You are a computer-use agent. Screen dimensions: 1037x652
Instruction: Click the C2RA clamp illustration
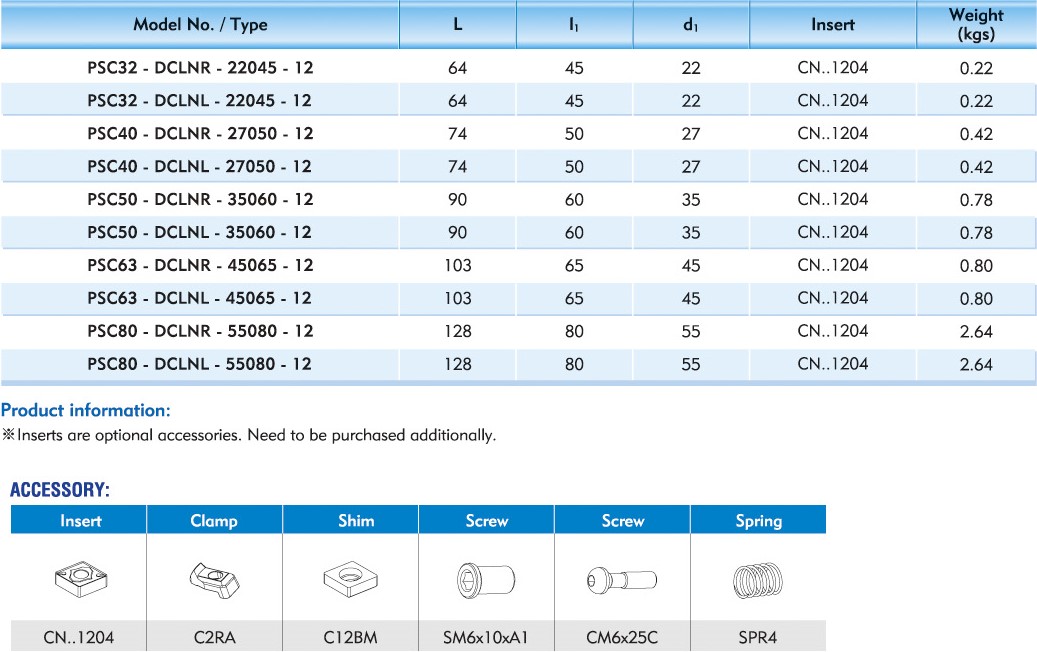pos(214,579)
